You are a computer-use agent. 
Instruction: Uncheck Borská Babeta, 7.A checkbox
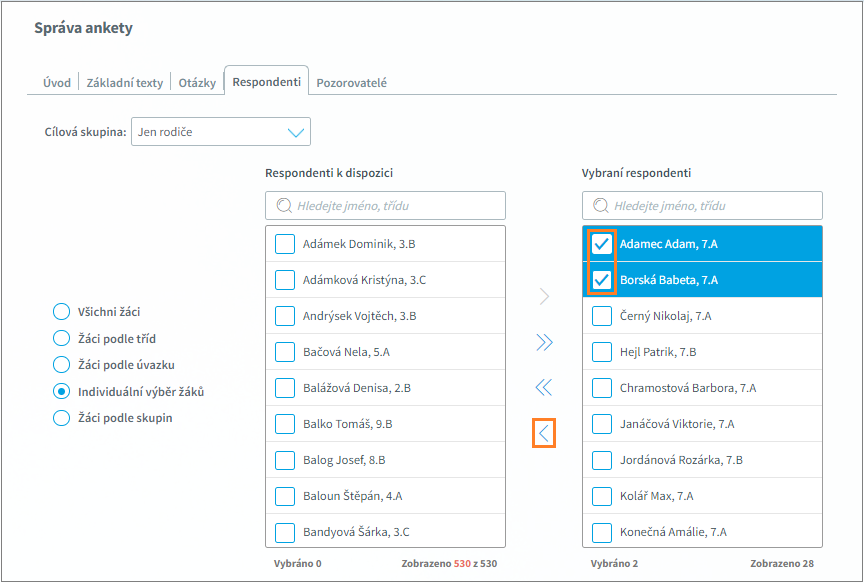coord(602,279)
